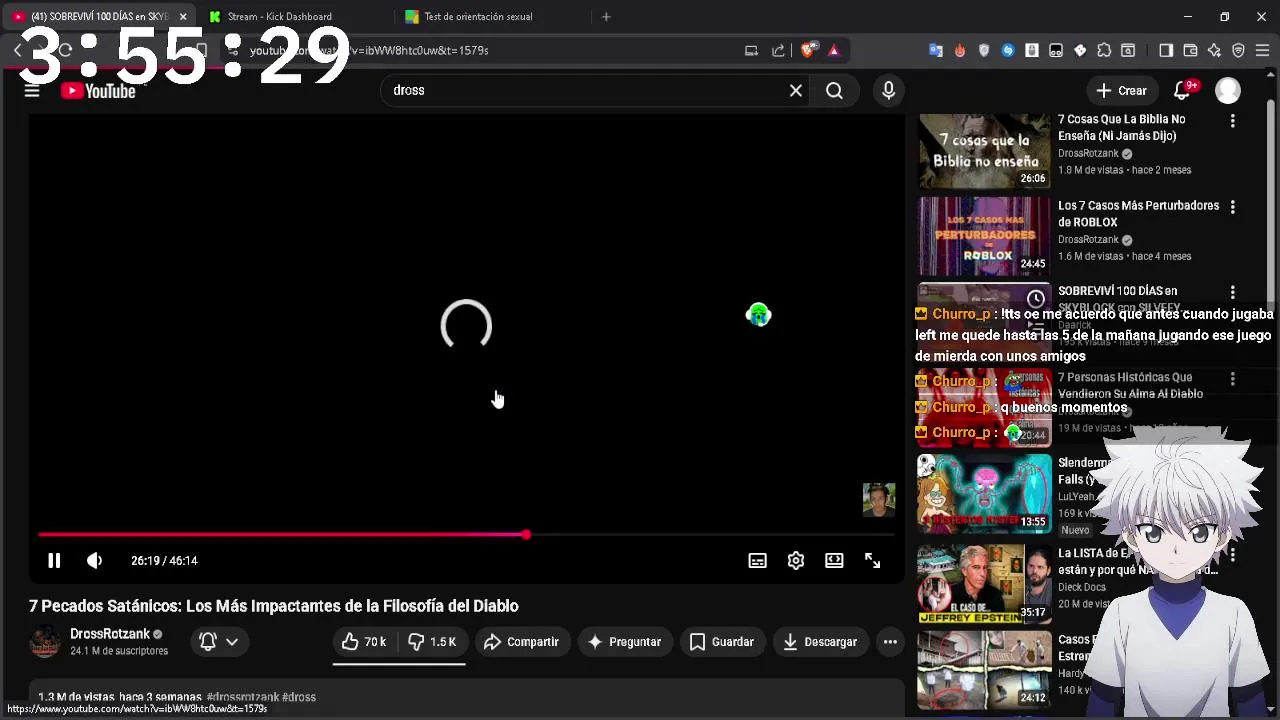1280x720 pixels.
Task: Click the install app icon in address bar
Action: [751, 50]
